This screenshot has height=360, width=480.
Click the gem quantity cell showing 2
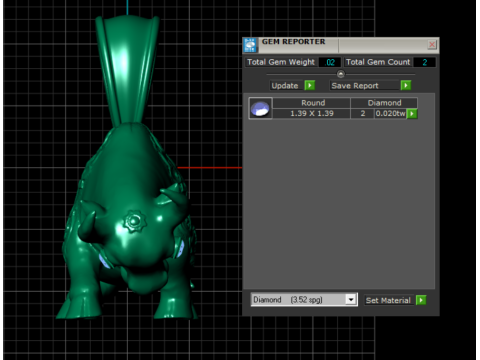(x=363, y=114)
